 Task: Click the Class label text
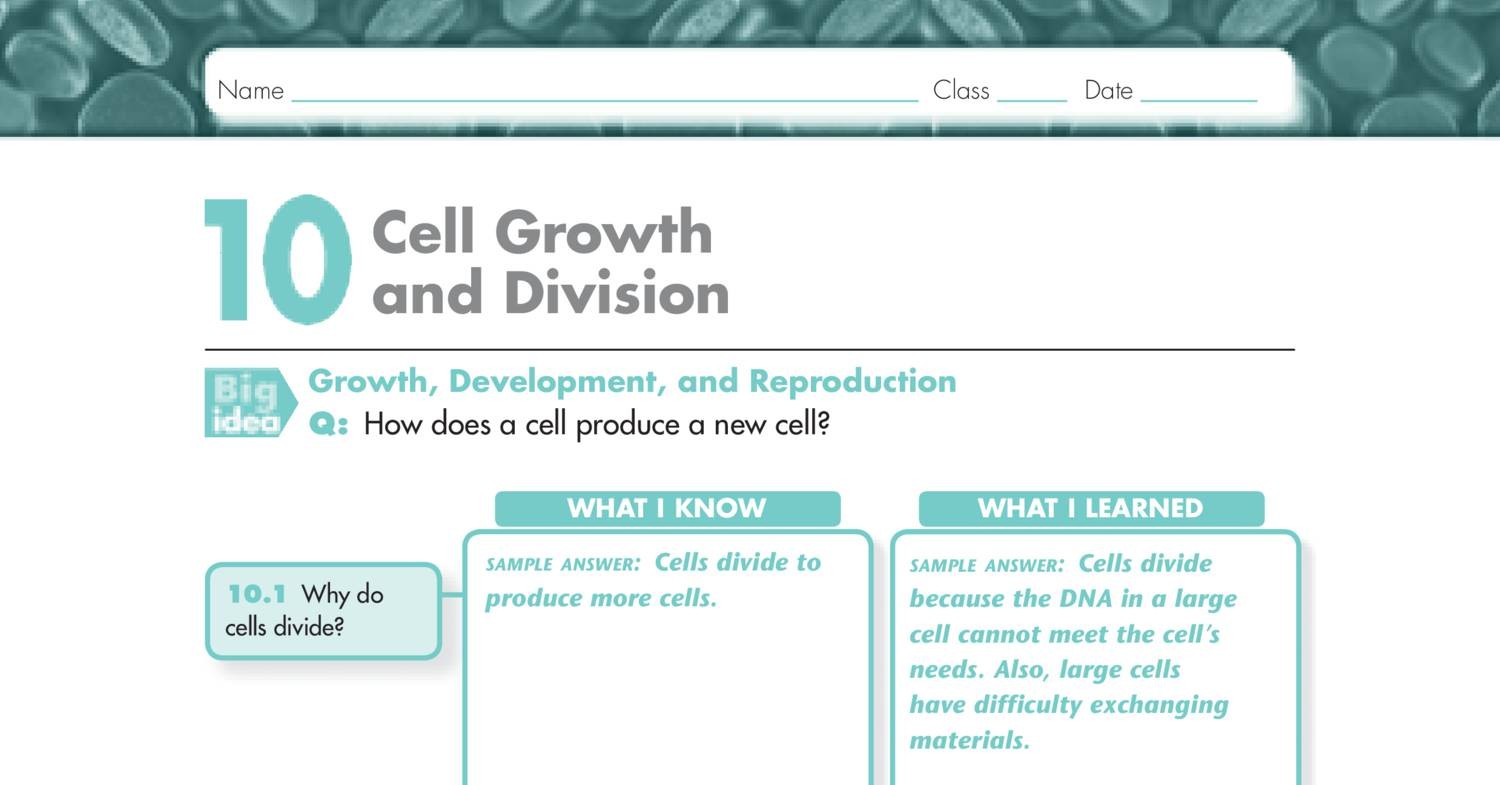point(961,90)
